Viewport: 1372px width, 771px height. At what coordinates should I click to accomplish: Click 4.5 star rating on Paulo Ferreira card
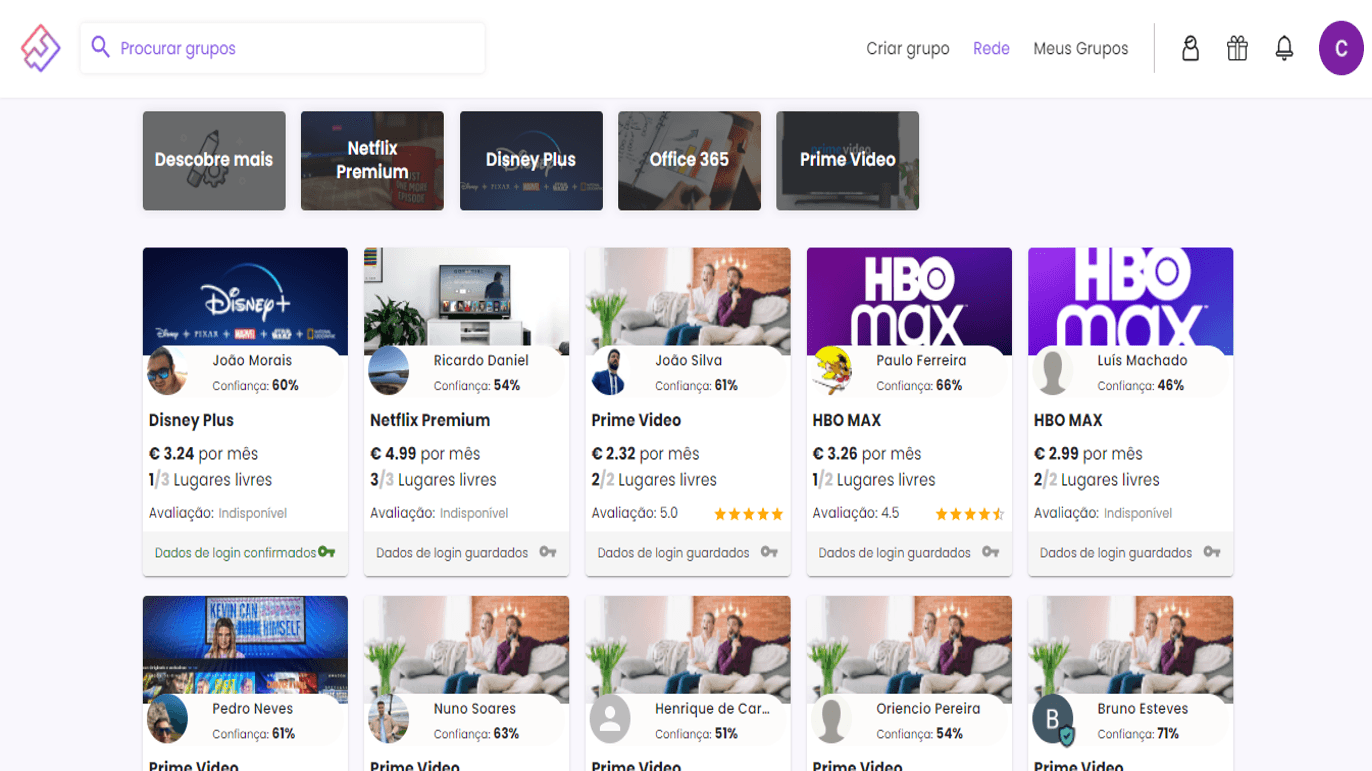[x=969, y=514]
